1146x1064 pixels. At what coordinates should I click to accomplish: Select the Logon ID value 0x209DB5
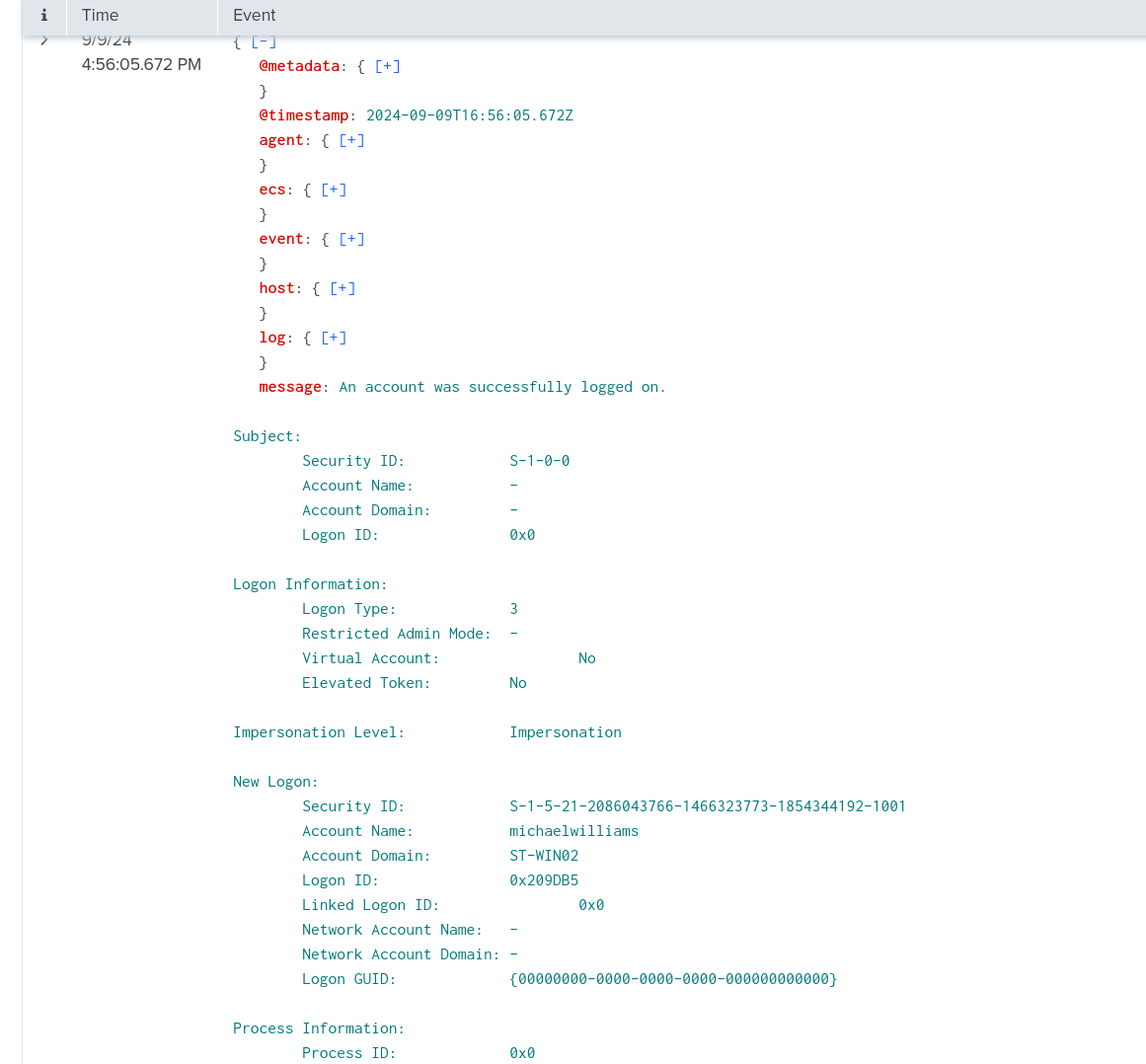[544, 880]
